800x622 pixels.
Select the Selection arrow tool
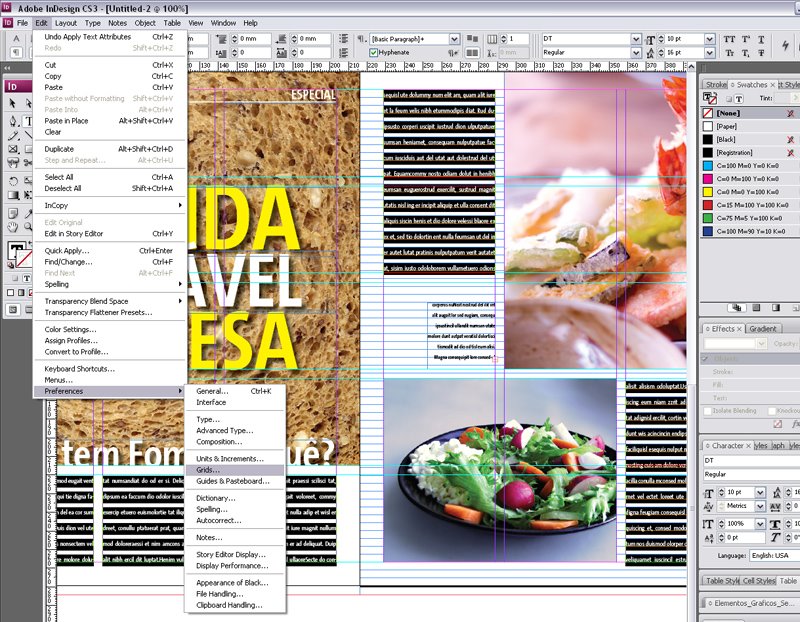click(13, 103)
